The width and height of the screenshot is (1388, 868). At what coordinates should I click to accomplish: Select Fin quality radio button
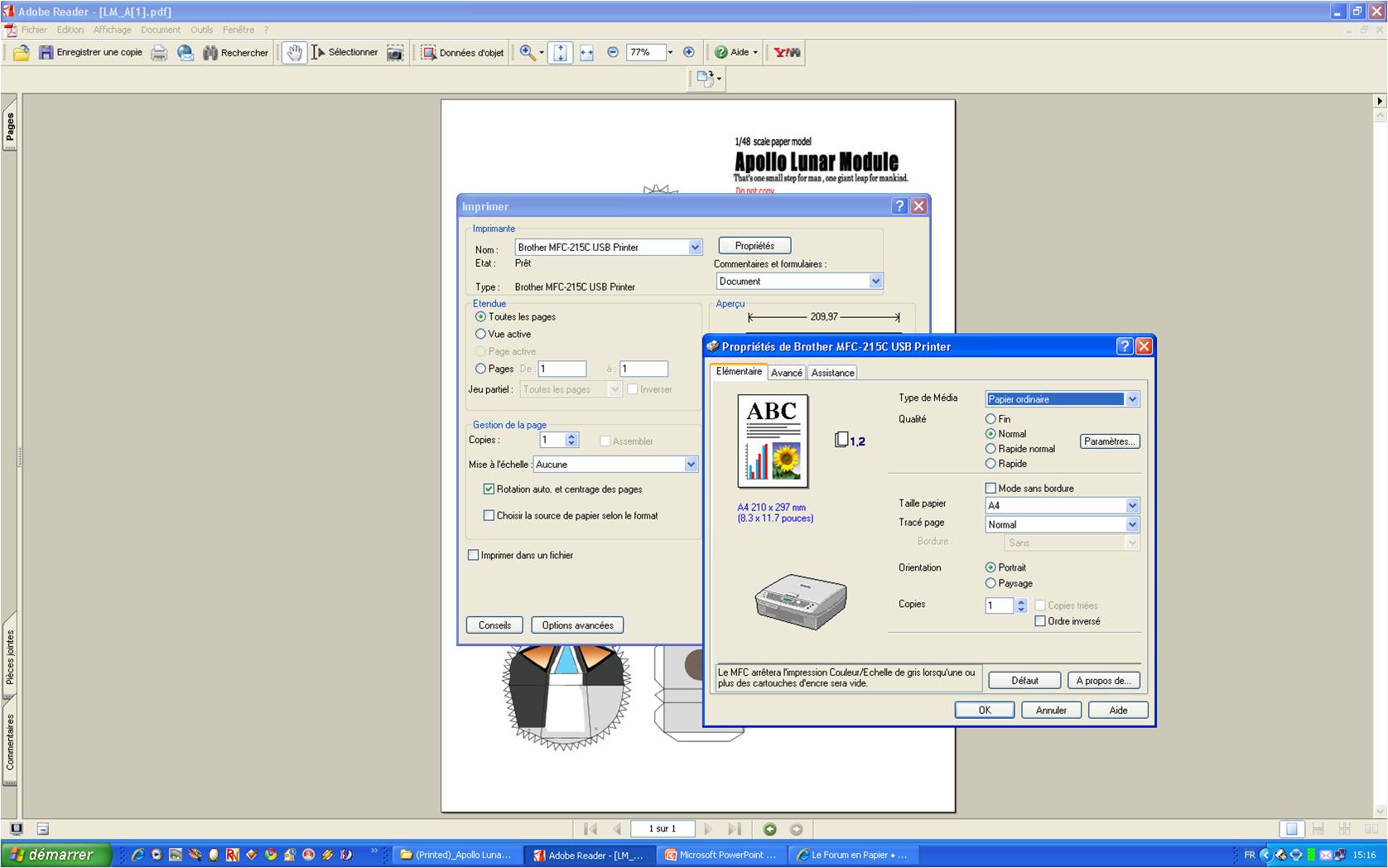click(990, 419)
